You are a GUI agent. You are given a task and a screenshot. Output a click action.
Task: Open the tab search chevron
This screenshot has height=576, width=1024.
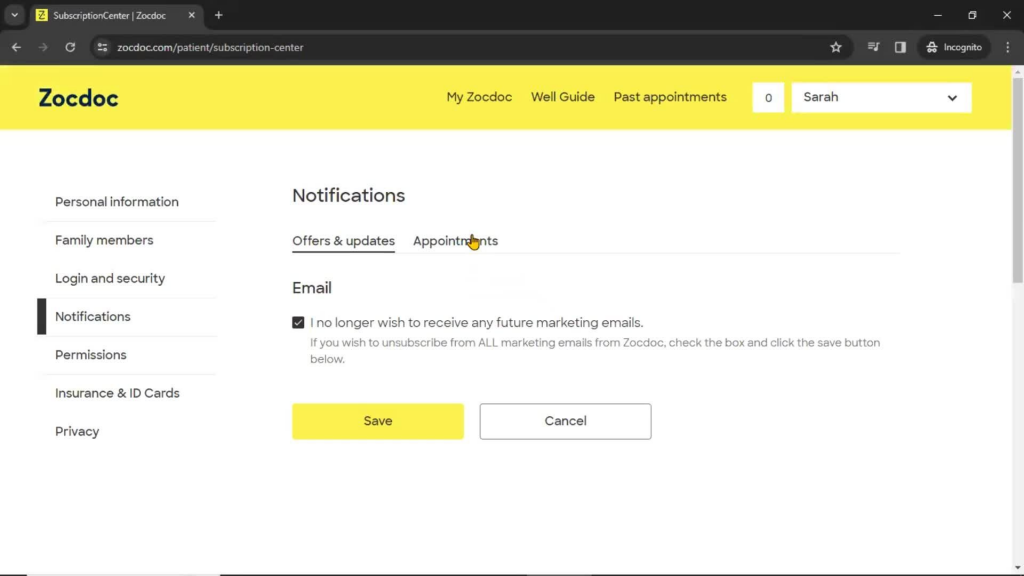point(13,15)
